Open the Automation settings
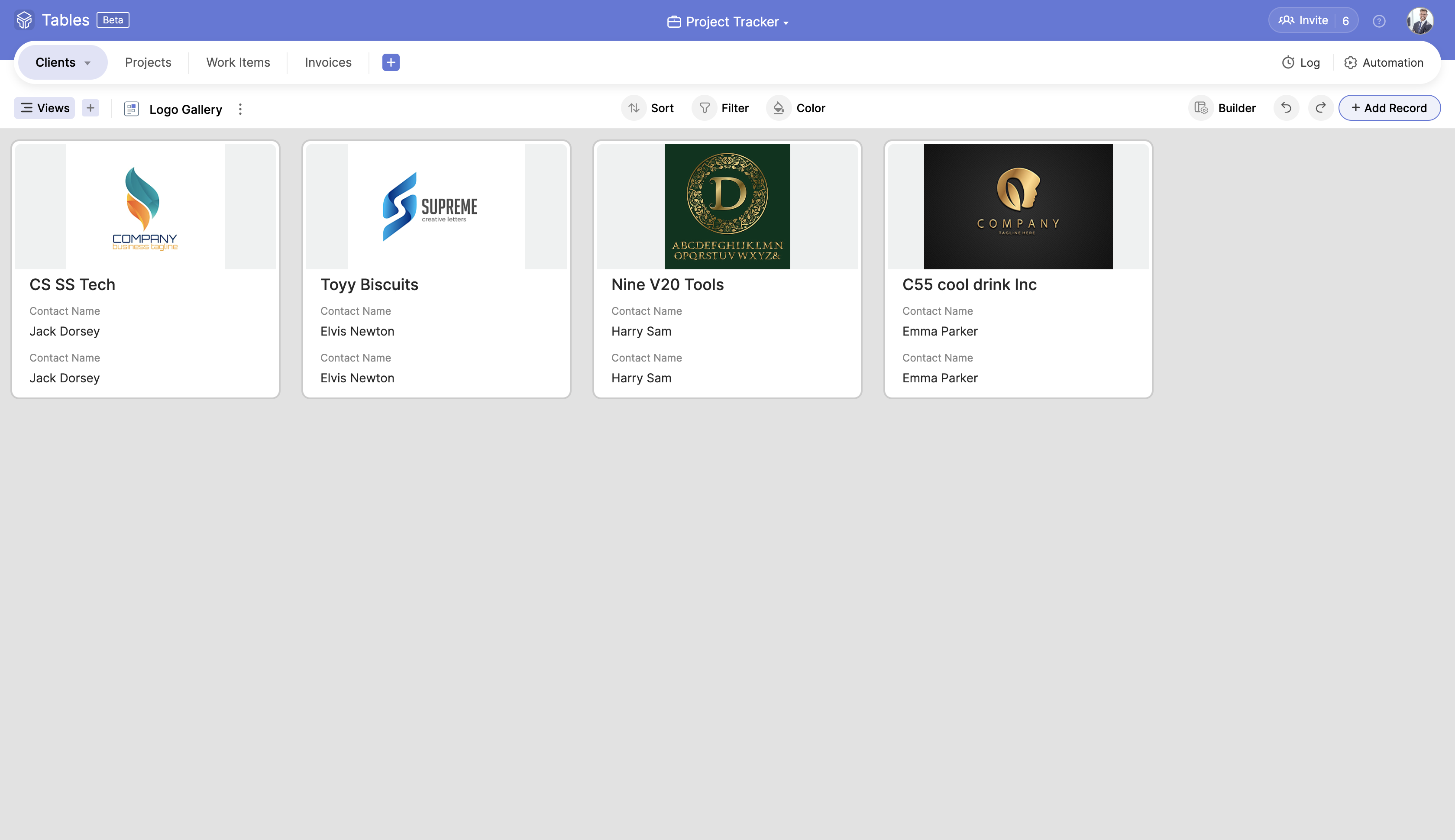Viewport: 1455px width, 840px height. point(1384,63)
